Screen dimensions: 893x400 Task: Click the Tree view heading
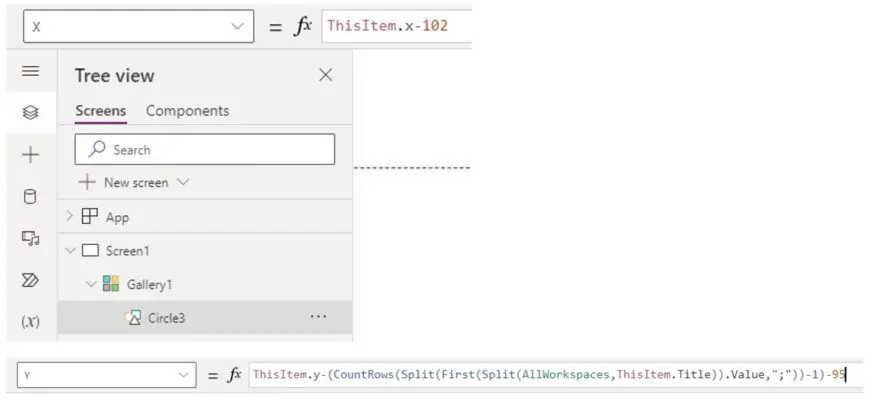point(114,76)
